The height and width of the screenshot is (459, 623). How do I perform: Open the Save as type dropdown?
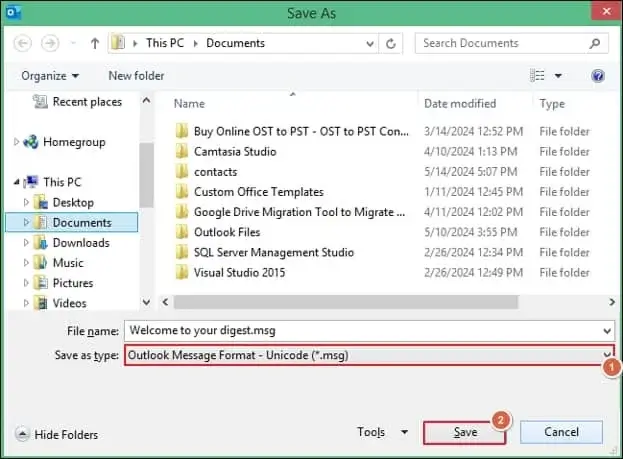608,355
